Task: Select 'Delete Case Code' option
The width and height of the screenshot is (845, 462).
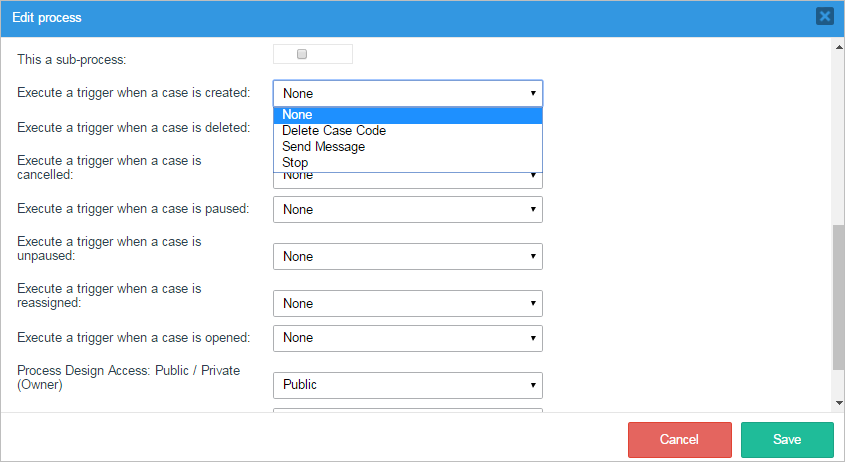Action: click(407, 131)
